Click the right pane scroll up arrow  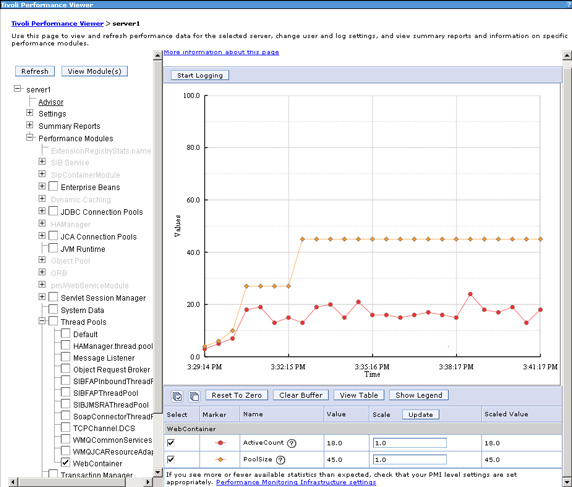coord(567,56)
